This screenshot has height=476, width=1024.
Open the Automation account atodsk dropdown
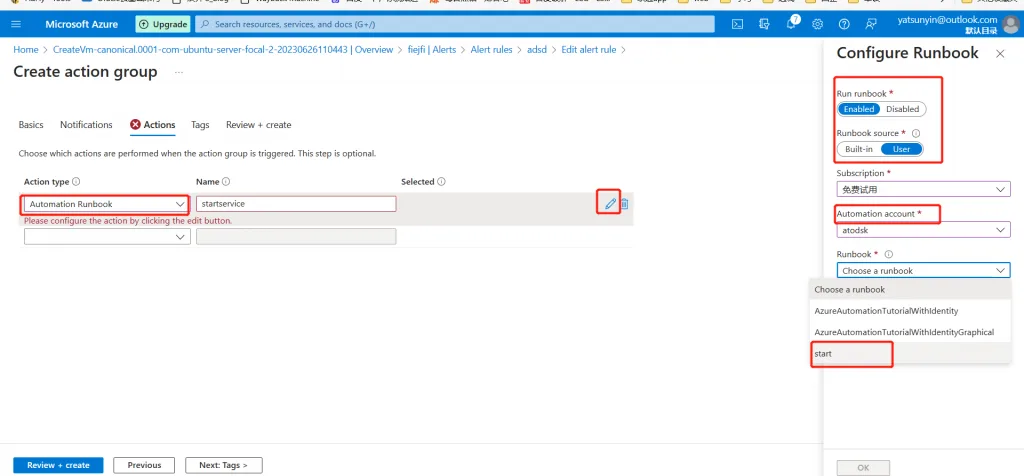923,230
